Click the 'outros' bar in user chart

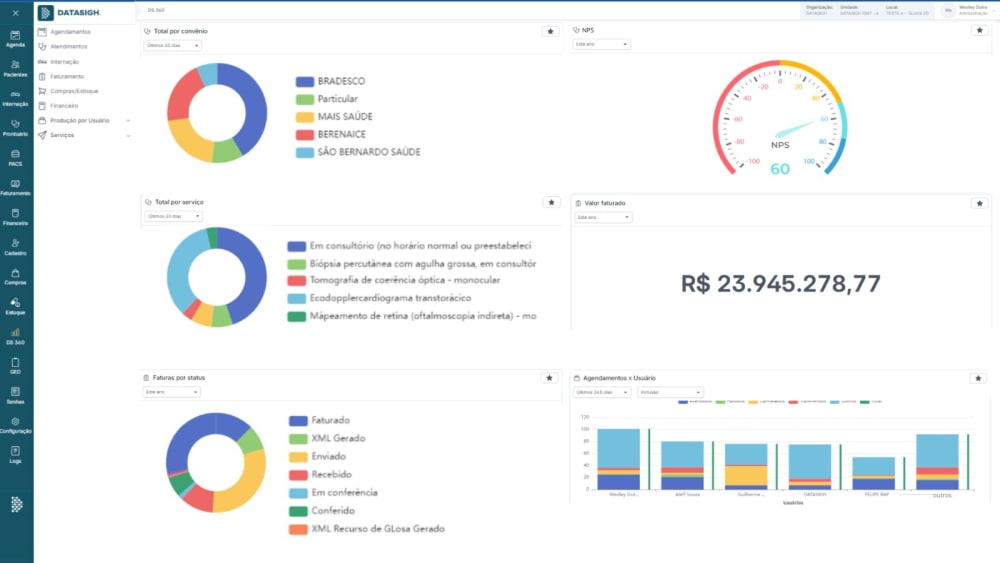937,462
